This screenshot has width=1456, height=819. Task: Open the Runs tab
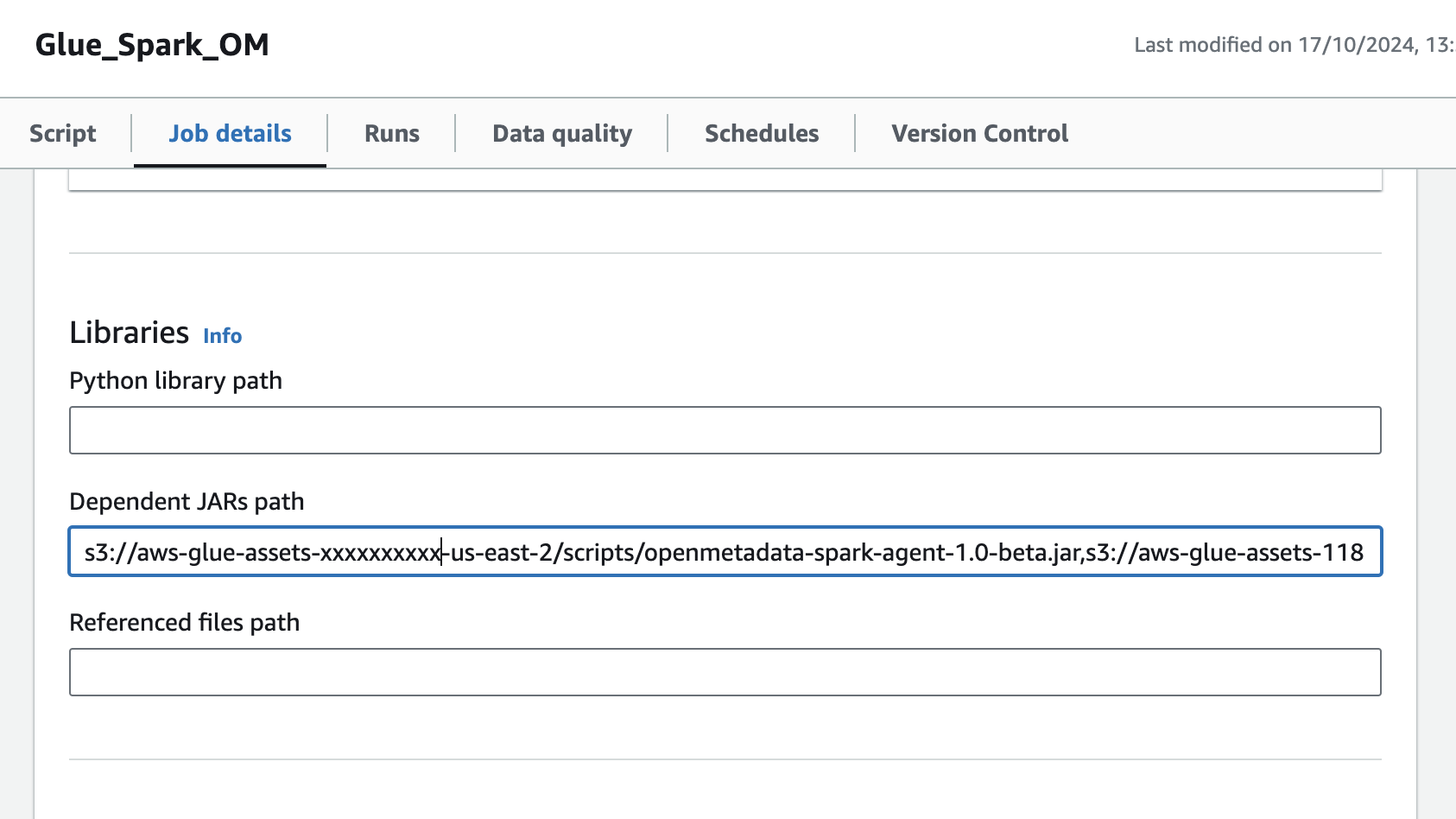pos(390,133)
